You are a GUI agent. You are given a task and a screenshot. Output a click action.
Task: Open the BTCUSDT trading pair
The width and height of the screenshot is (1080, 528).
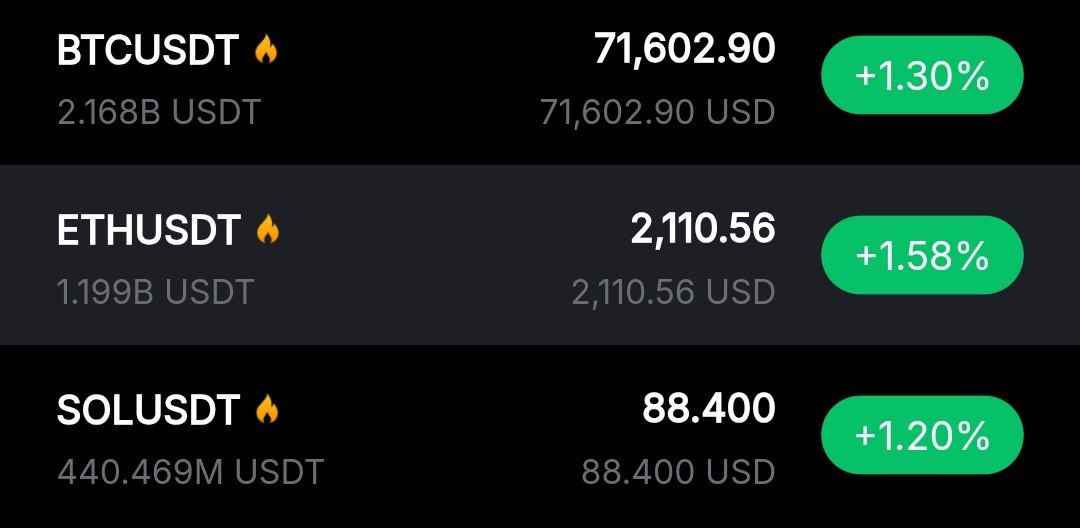[x=148, y=52]
